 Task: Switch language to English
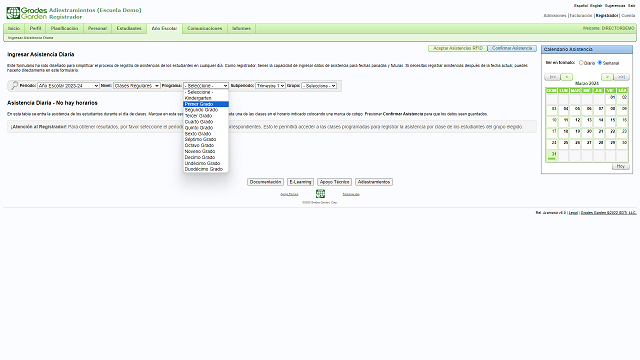(596, 6)
